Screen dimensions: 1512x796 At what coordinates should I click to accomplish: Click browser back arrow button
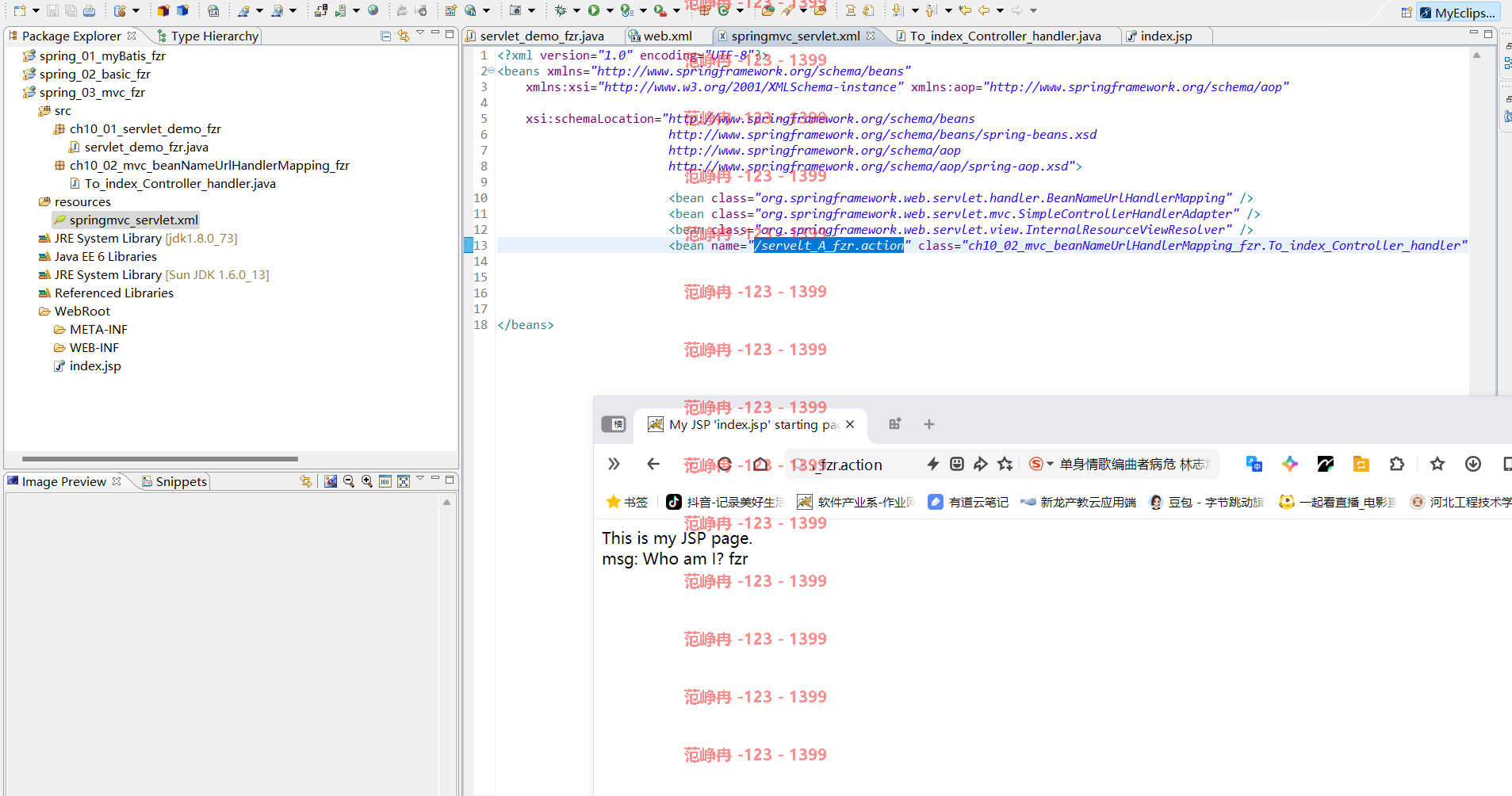pos(653,465)
